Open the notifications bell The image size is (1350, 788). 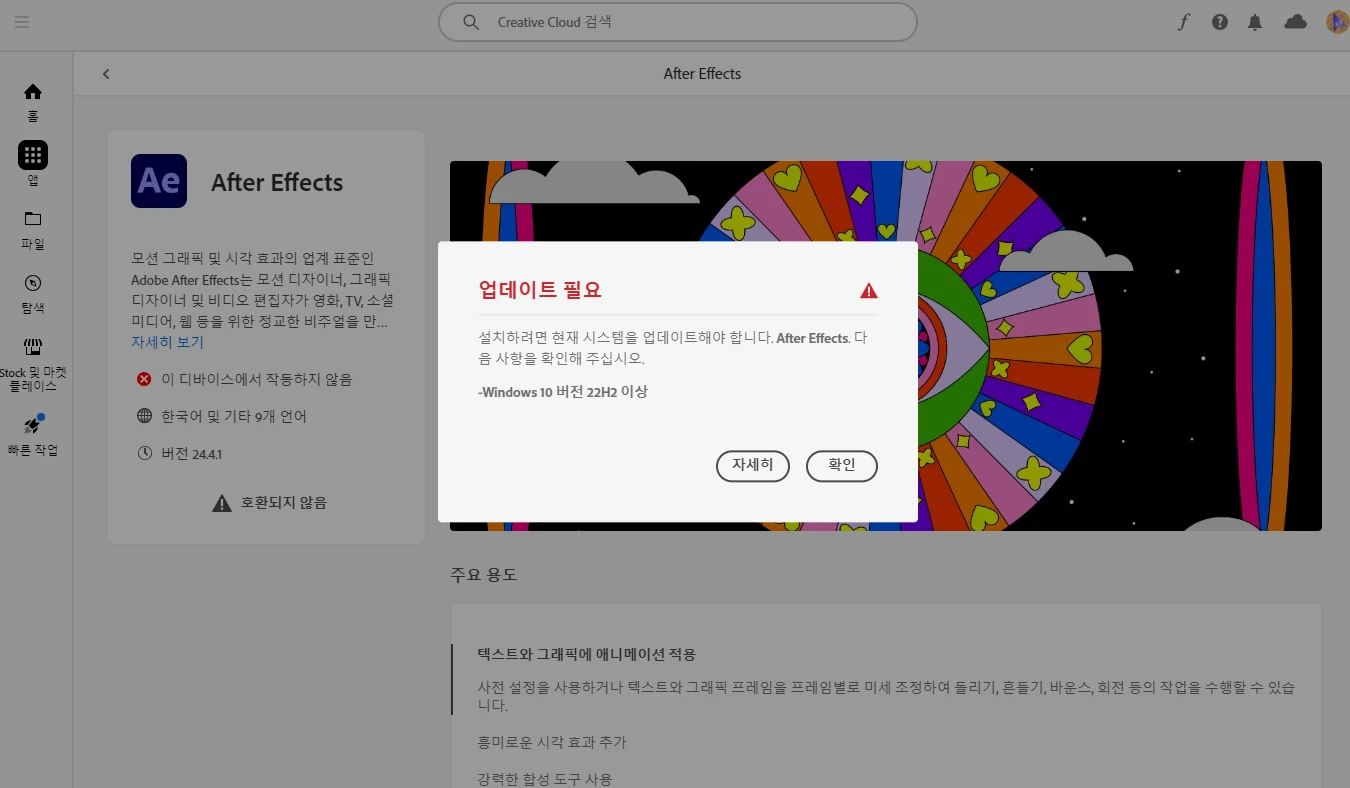[1255, 22]
